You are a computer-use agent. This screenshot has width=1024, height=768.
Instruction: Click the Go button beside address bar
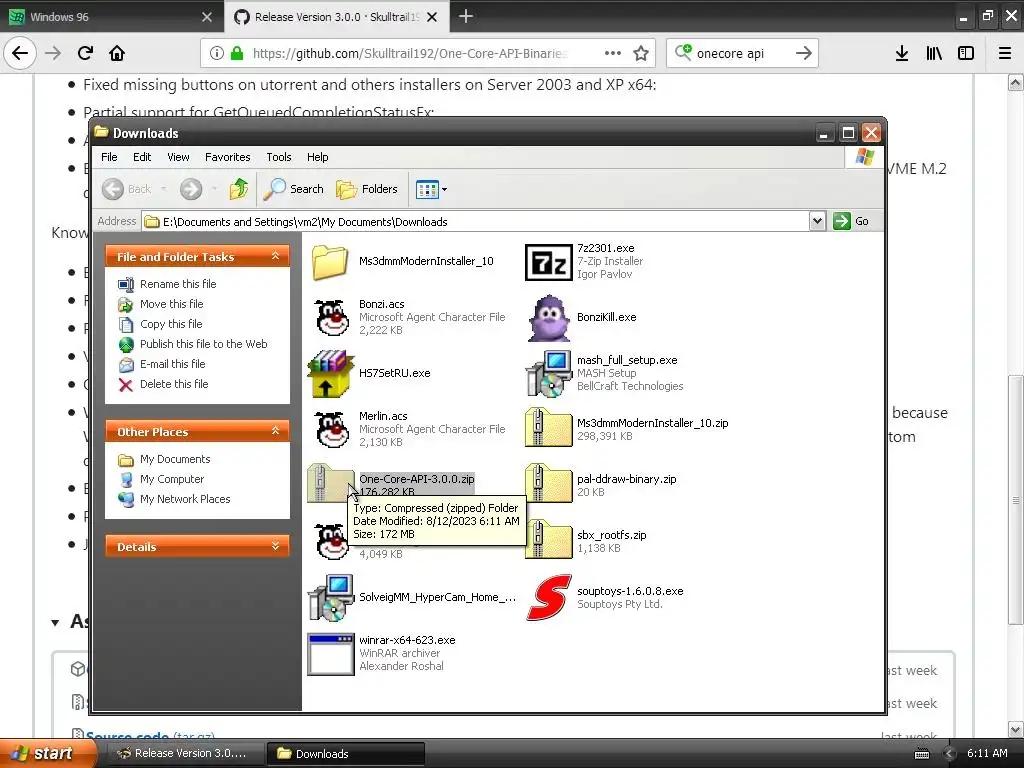point(852,221)
